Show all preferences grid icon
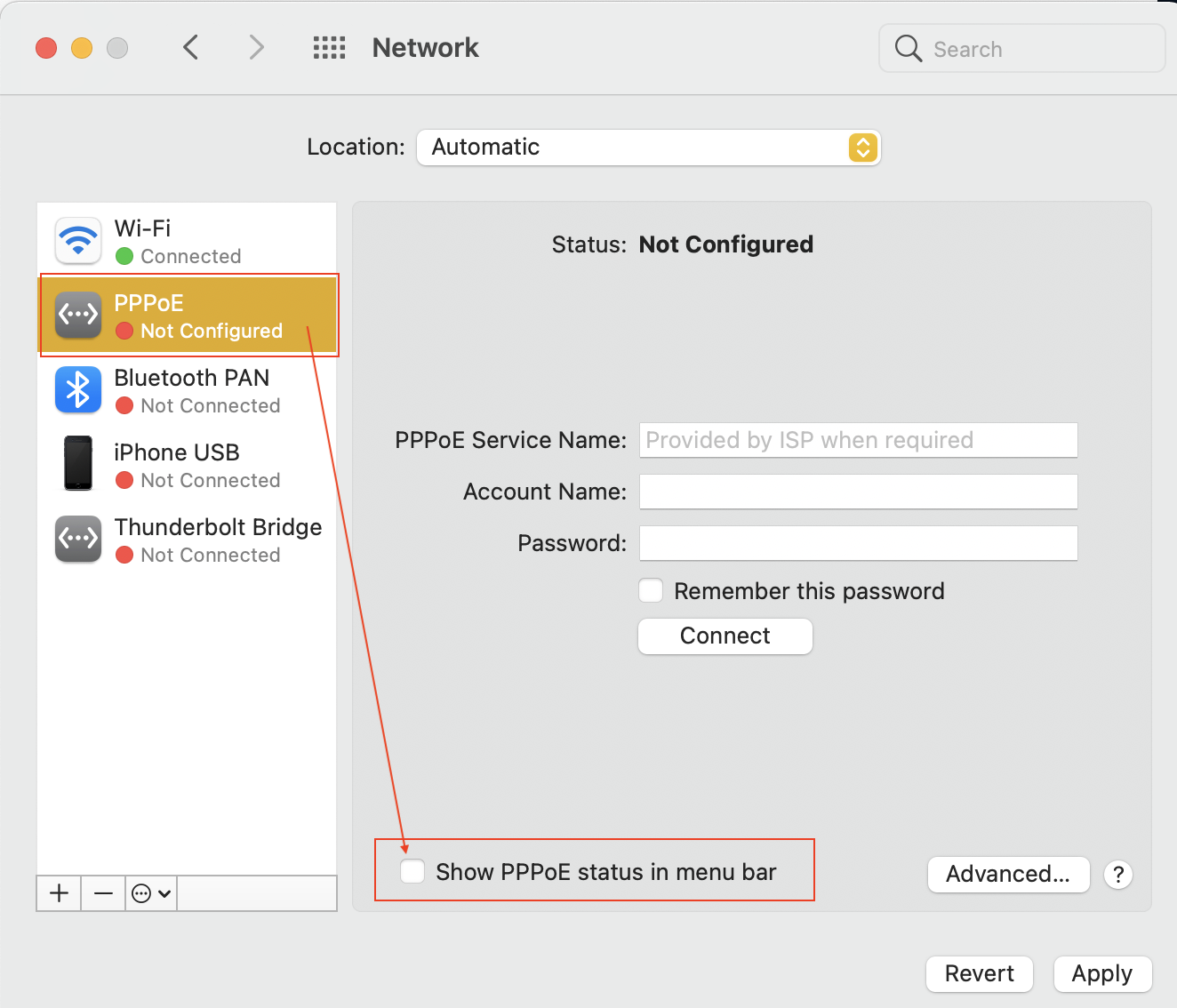The height and width of the screenshot is (1008, 1177). [329, 48]
